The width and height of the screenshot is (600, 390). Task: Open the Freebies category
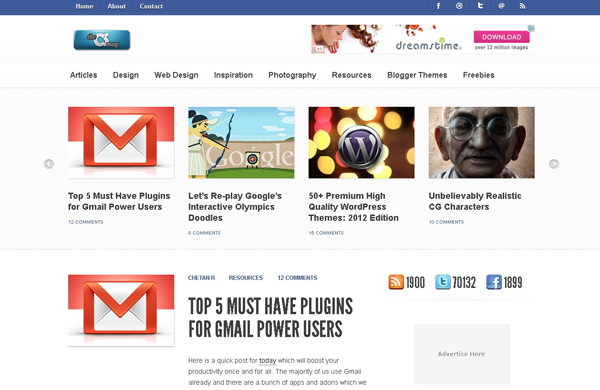coord(478,75)
